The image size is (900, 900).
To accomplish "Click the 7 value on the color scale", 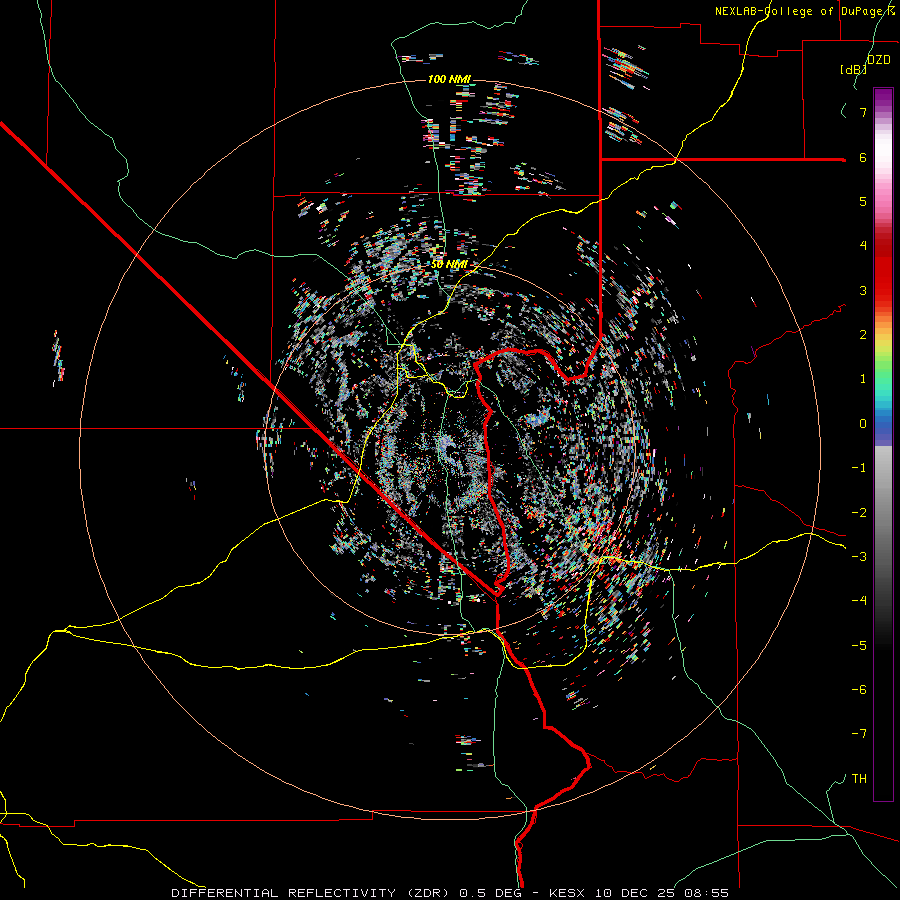I will pos(863,112).
